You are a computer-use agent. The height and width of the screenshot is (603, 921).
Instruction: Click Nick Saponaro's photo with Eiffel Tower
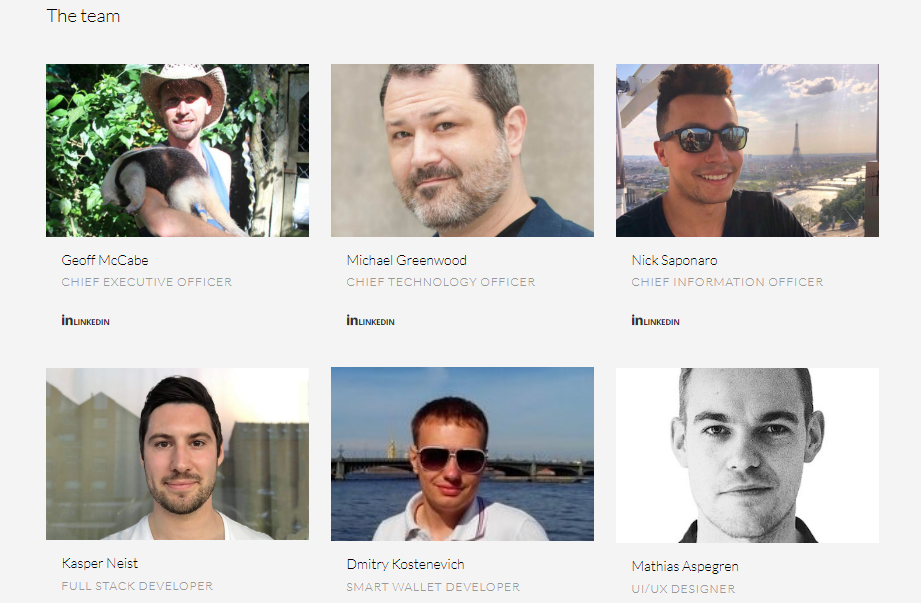(x=747, y=150)
